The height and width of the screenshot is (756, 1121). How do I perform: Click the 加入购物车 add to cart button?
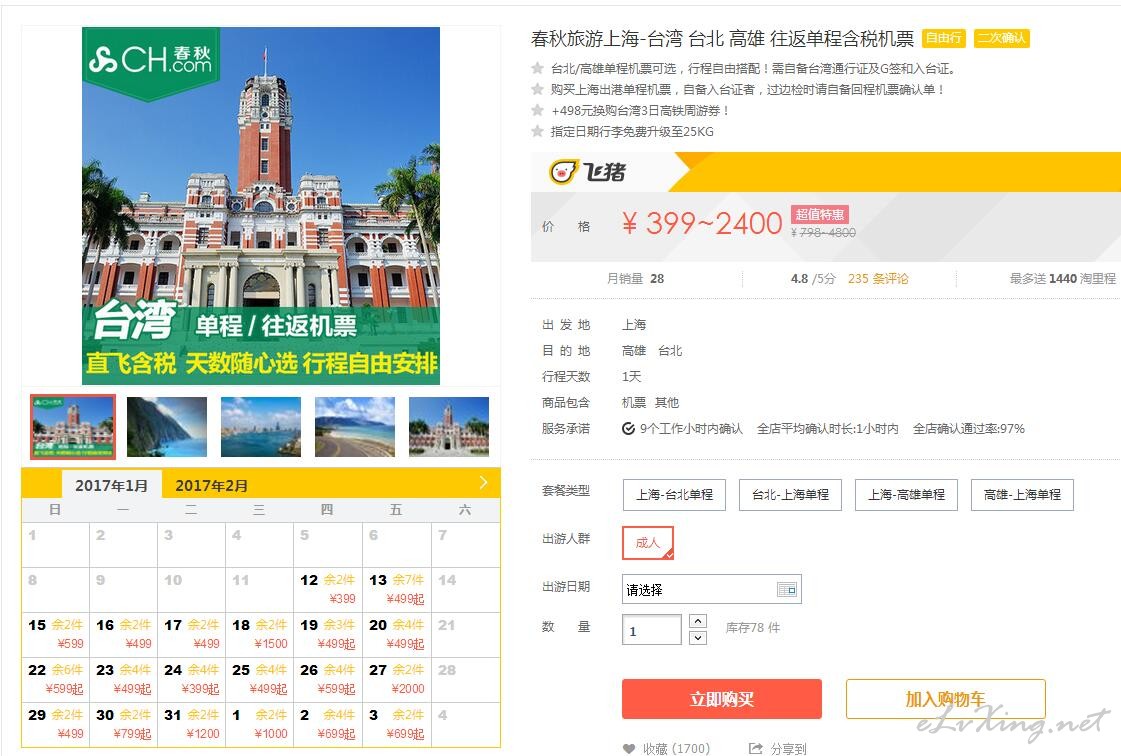[945, 699]
